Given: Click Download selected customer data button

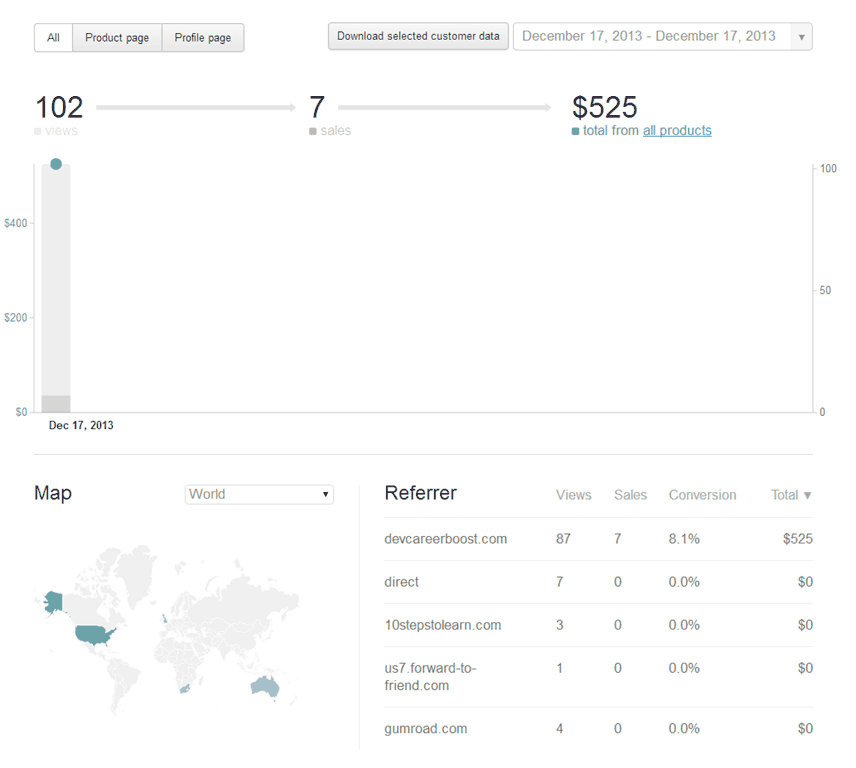Looking at the screenshot, I should [418, 36].
